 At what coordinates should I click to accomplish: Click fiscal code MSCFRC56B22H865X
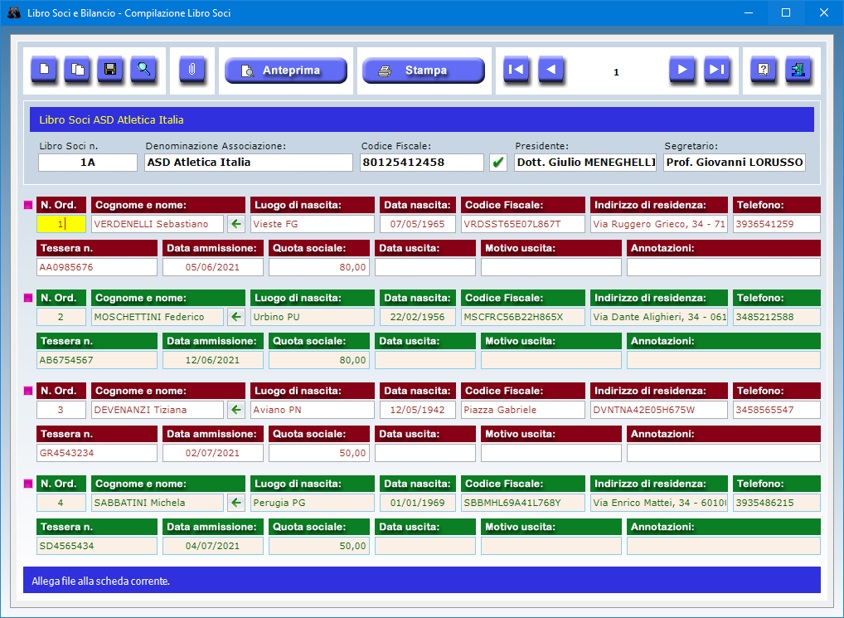523,317
